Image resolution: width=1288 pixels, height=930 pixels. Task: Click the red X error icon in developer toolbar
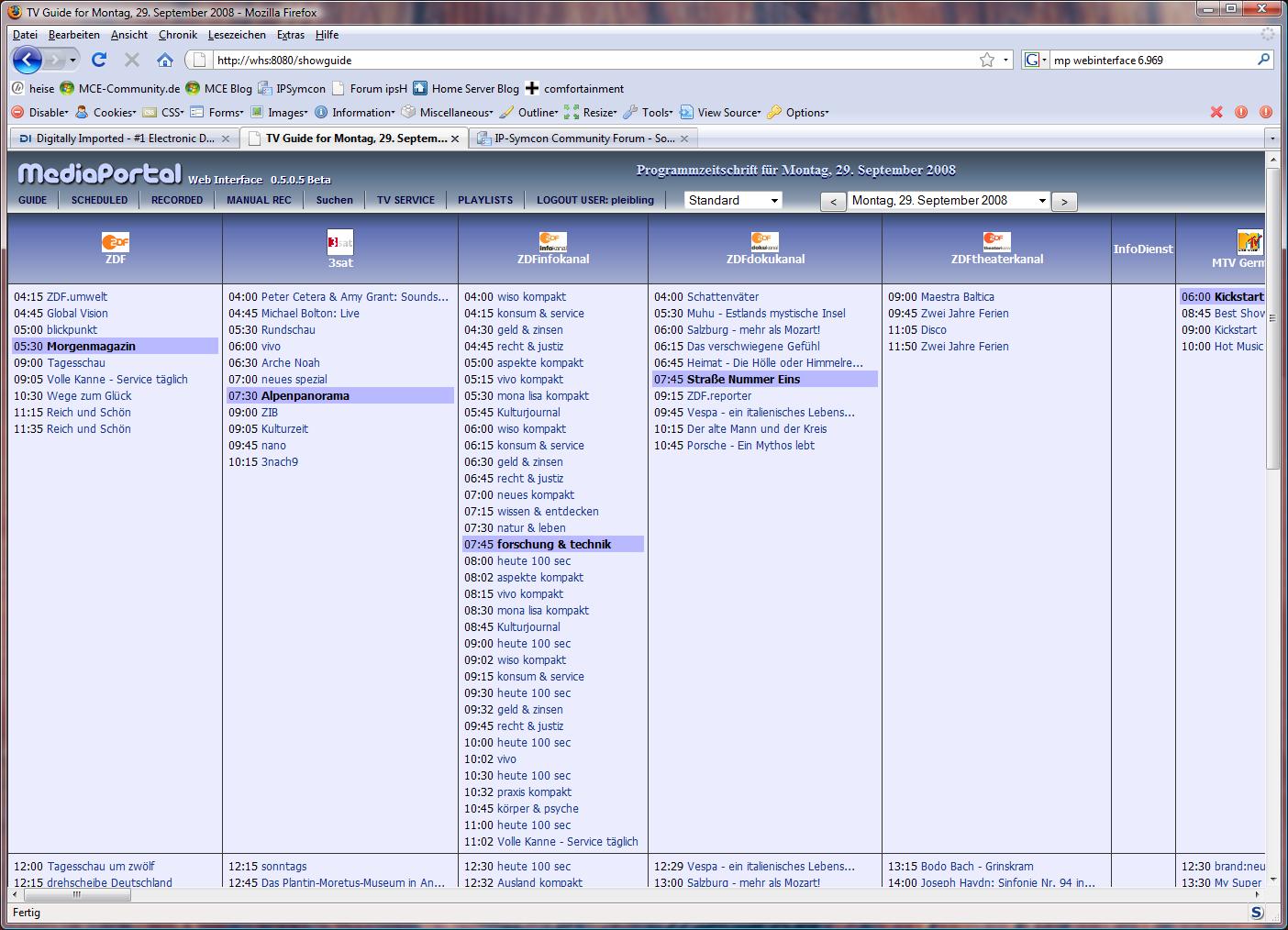[x=1216, y=112]
